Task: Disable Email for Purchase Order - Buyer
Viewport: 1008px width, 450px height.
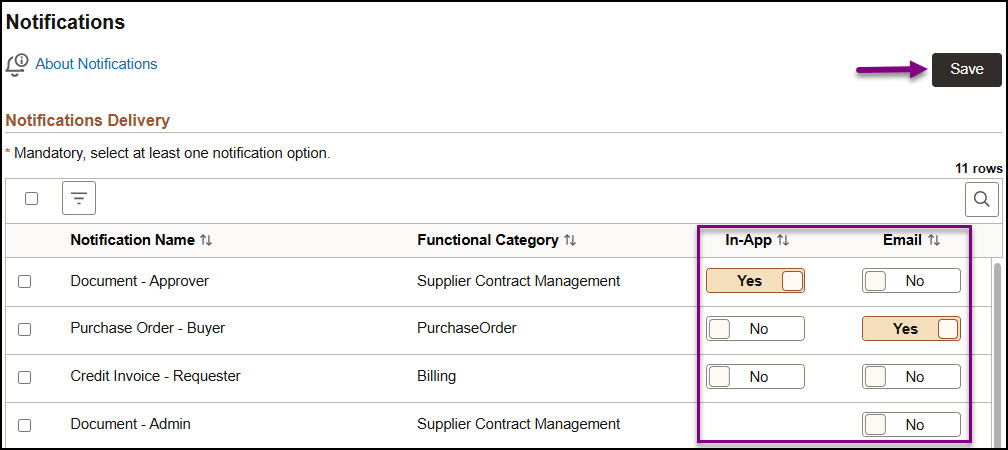Action: coord(911,328)
